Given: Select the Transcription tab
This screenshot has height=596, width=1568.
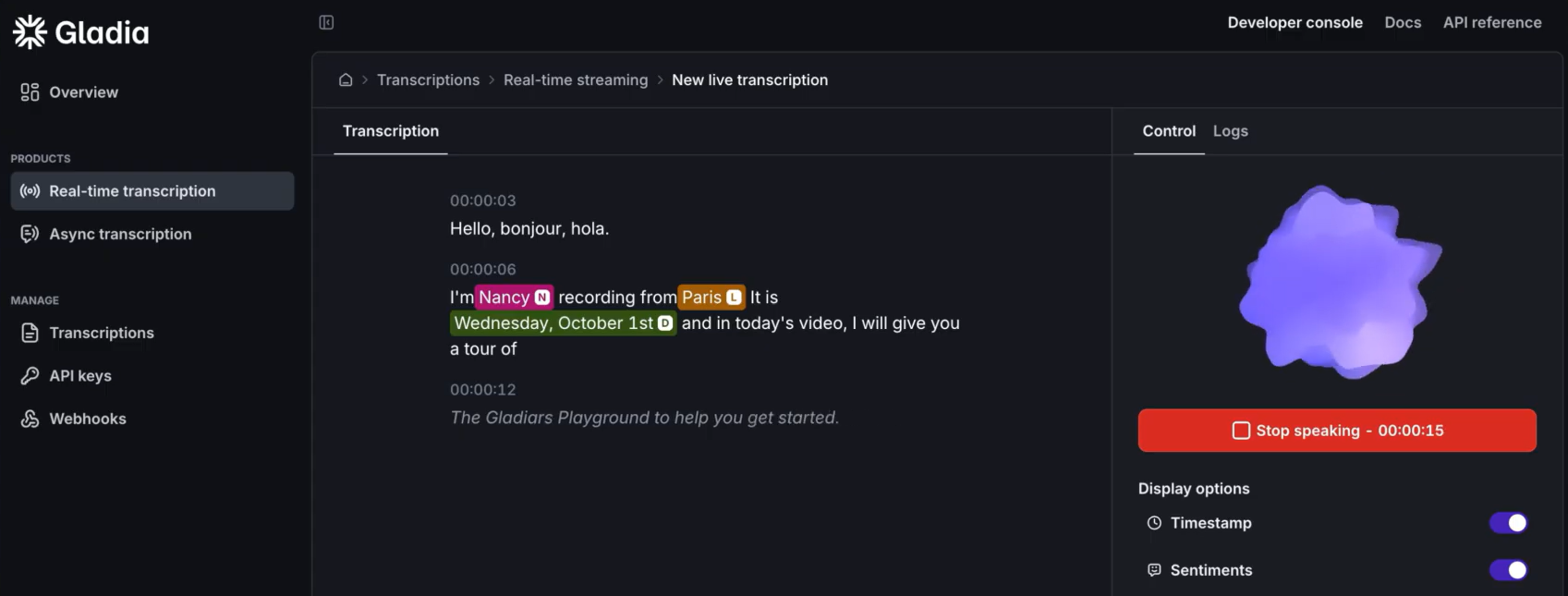Looking at the screenshot, I should coord(391,131).
